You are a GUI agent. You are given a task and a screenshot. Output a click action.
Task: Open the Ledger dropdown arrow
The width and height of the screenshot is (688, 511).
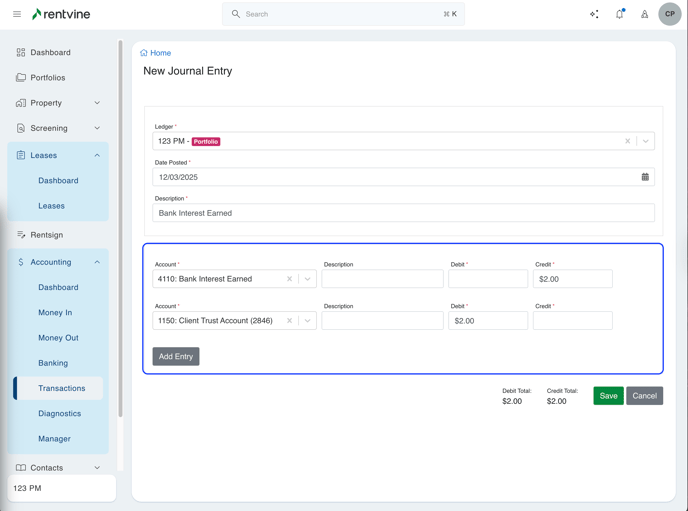(x=646, y=141)
